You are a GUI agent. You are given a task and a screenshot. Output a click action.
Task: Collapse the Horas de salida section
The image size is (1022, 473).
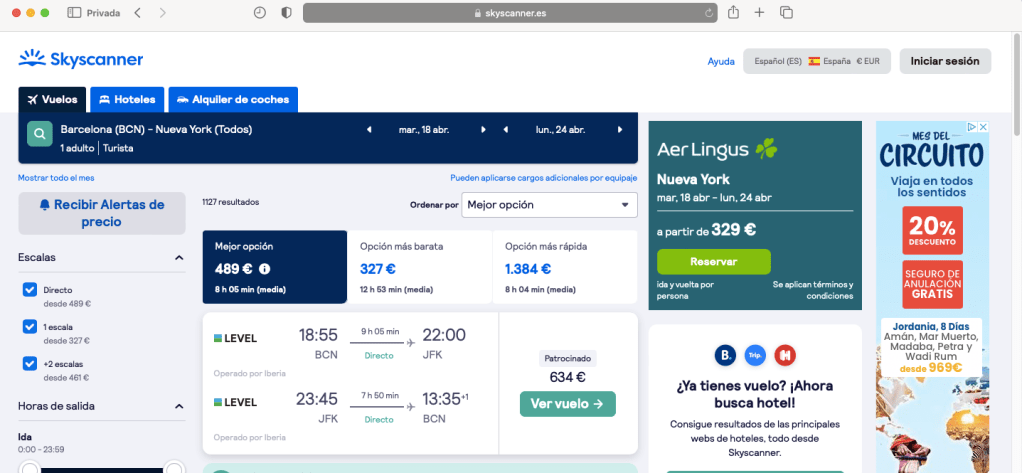[179, 407]
